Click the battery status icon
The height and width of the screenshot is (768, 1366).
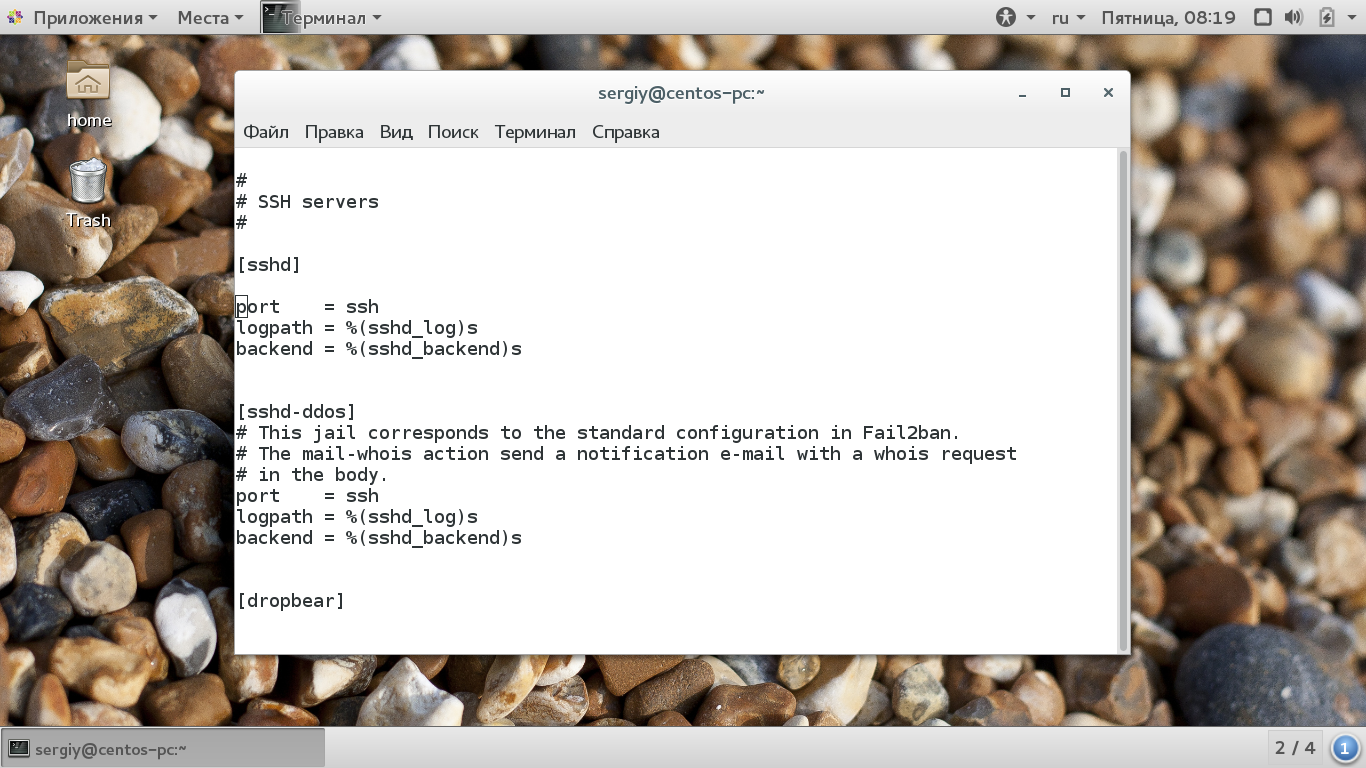1326,17
